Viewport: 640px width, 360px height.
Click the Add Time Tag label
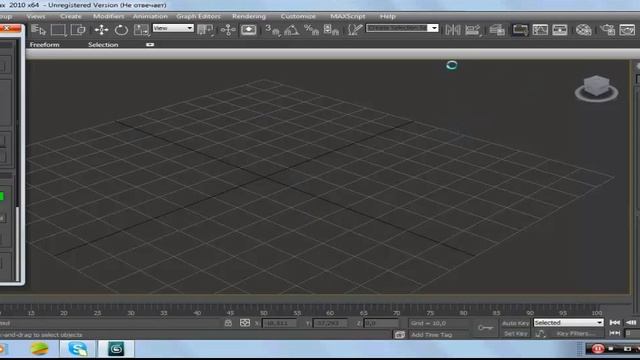431,335
